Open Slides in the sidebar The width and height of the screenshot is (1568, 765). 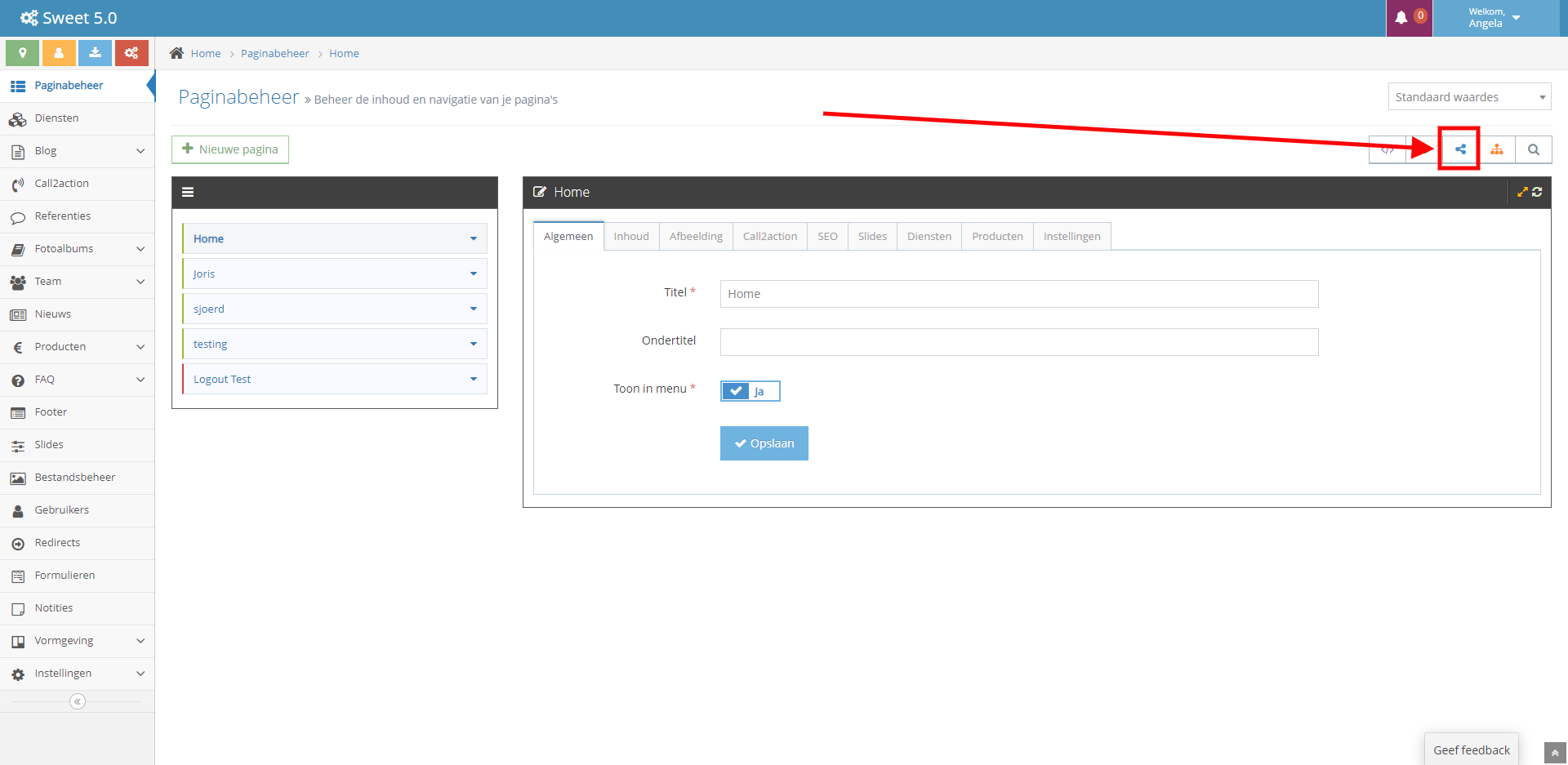pyautogui.click(x=78, y=445)
